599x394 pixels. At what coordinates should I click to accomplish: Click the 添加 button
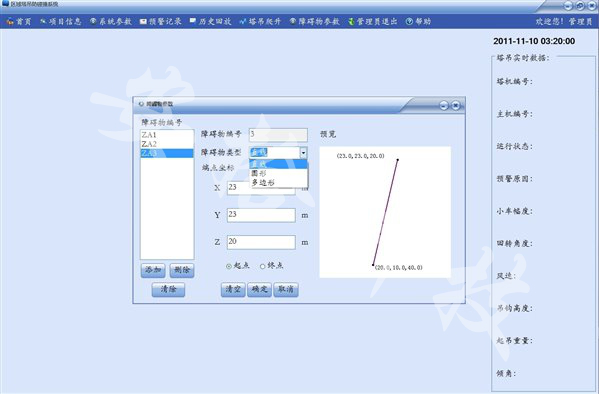pyautogui.click(x=153, y=270)
